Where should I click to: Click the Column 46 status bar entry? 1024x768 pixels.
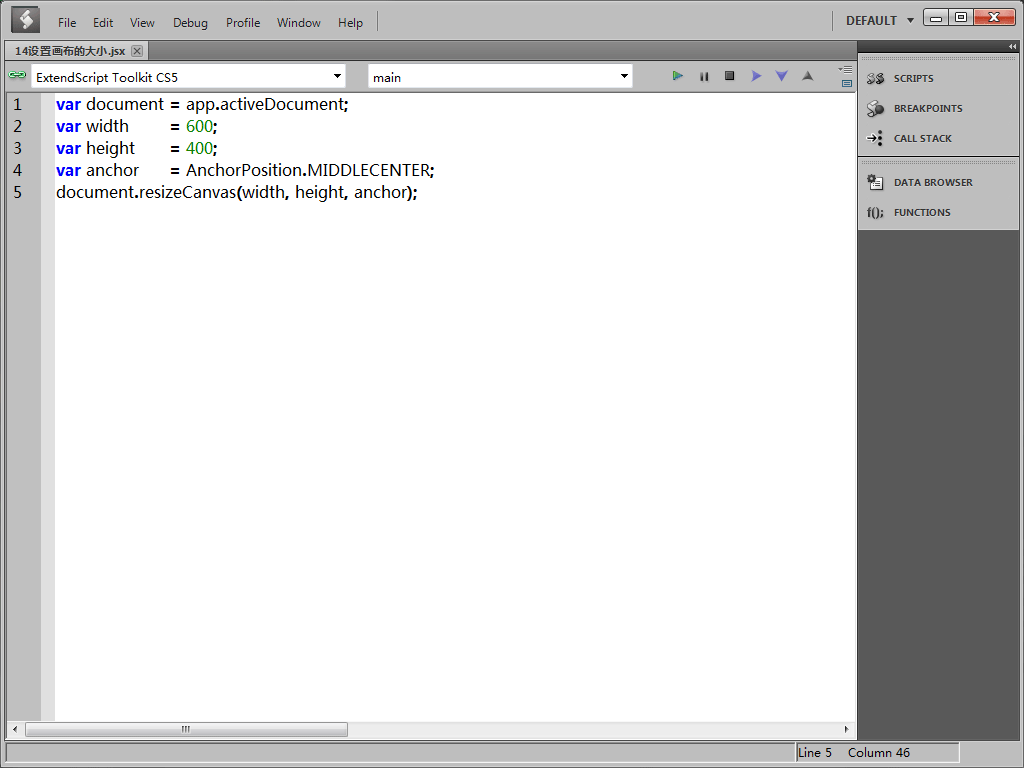(x=878, y=752)
